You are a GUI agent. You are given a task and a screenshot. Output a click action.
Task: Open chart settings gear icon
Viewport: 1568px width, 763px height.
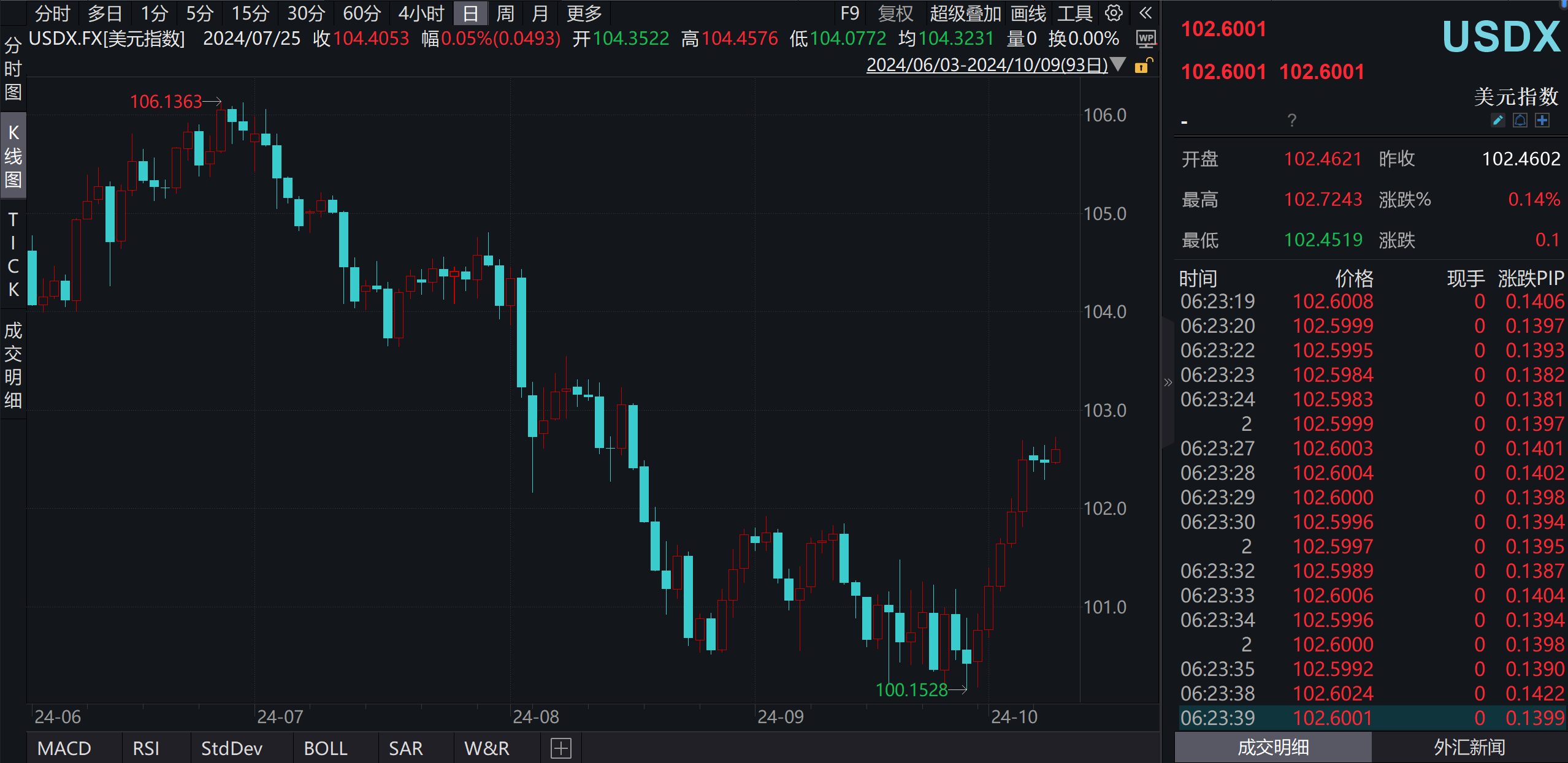pos(1114,13)
